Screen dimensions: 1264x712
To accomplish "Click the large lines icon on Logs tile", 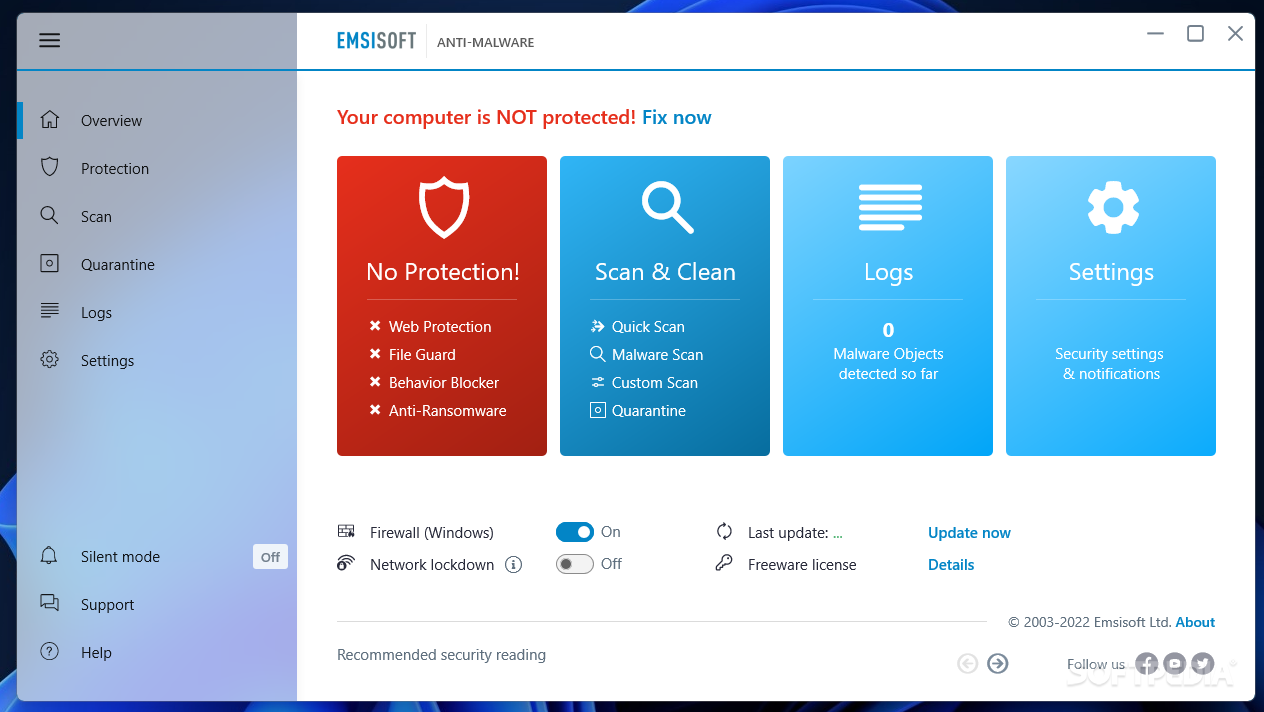I will coord(890,207).
